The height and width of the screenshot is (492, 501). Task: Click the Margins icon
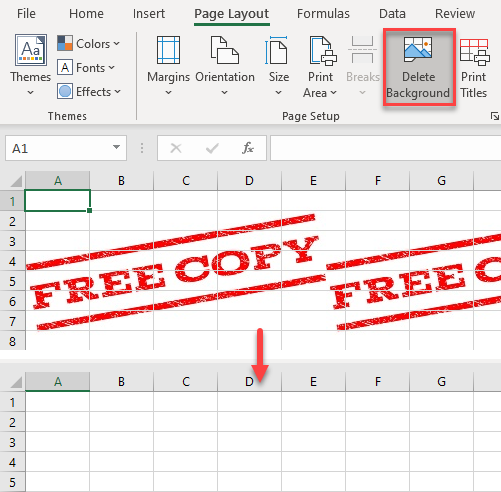168,50
